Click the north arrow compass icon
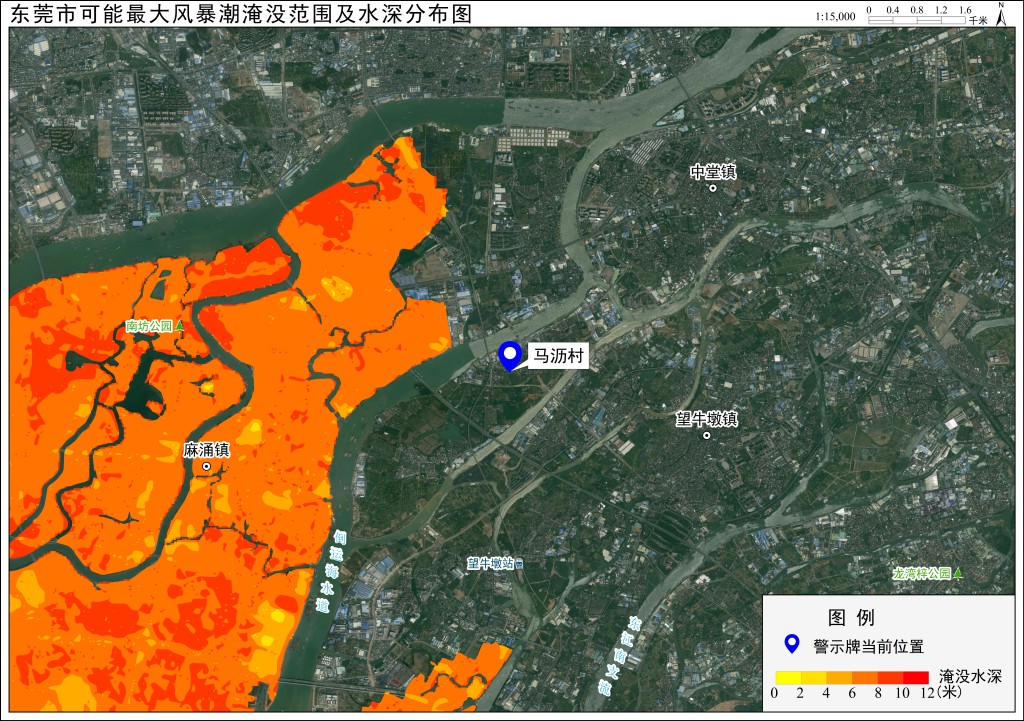This screenshot has width=1024, height=721. click(1000, 14)
